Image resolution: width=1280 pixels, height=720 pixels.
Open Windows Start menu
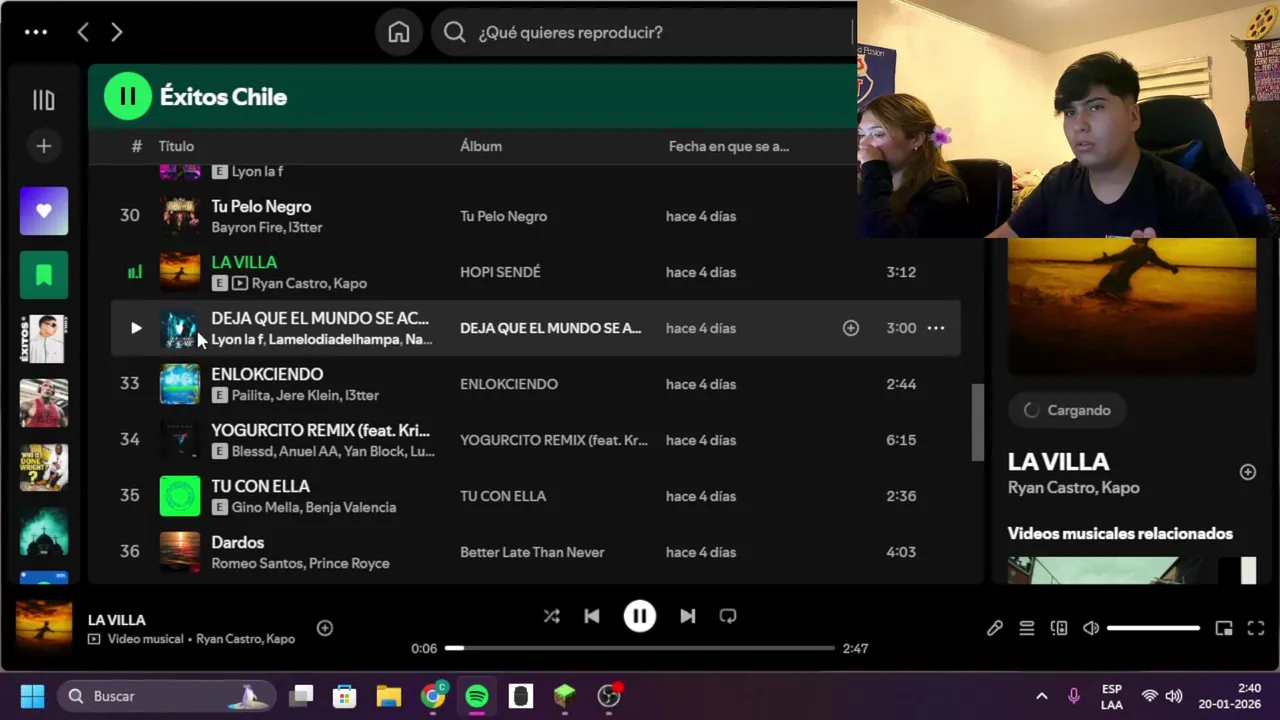pos(32,696)
